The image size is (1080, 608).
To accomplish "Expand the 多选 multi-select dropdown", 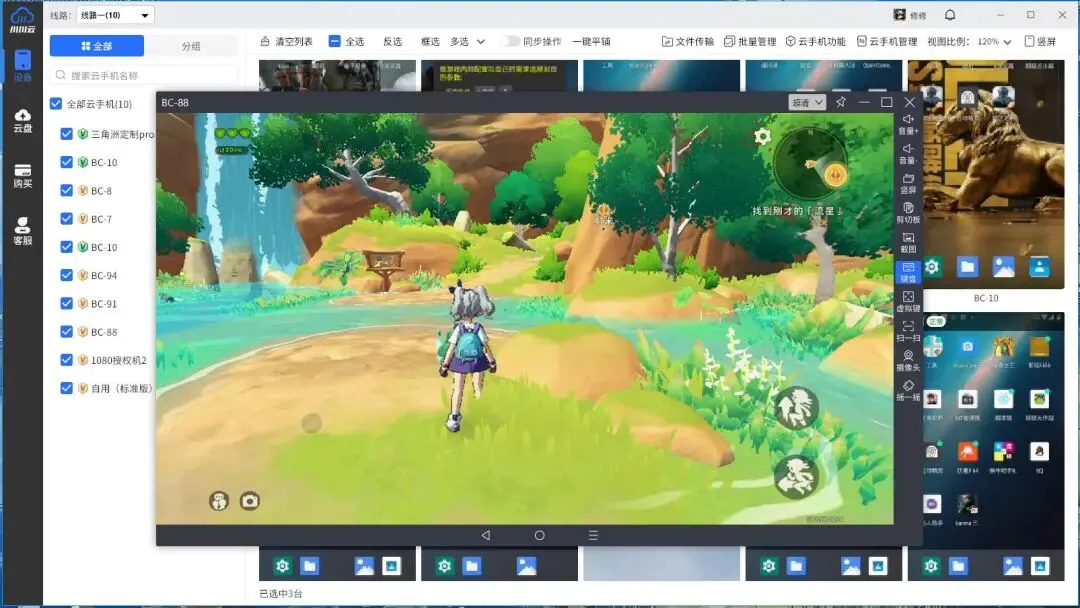I will [x=468, y=41].
